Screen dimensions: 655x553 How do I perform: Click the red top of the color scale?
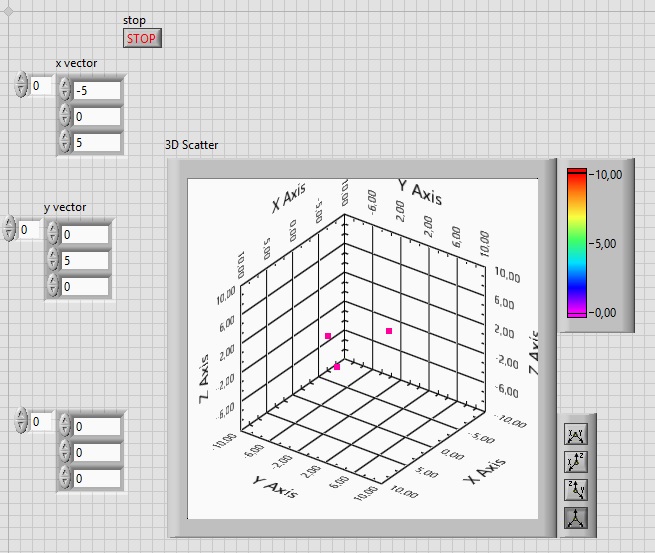[576, 175]
